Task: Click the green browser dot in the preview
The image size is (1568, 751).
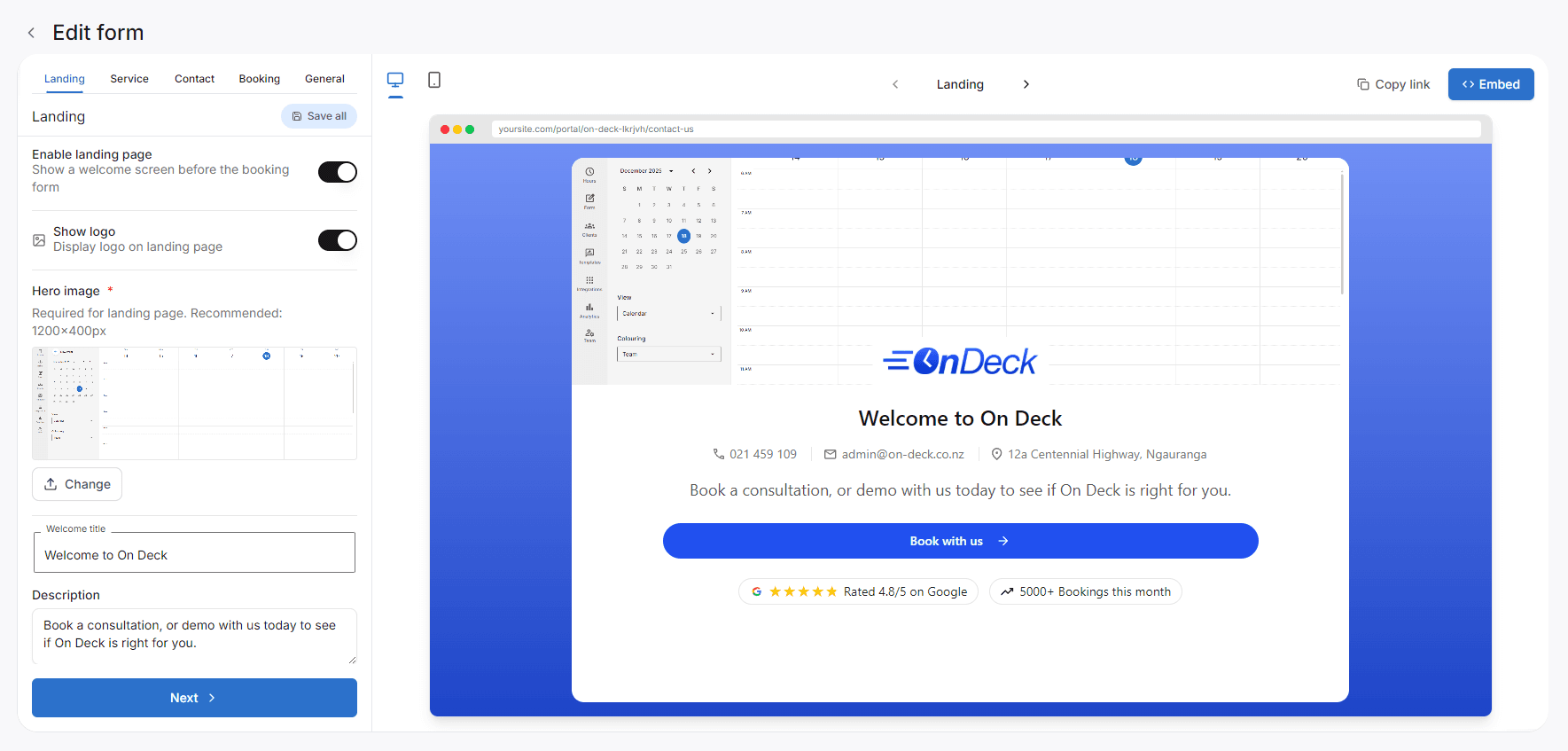Action: 470,129
